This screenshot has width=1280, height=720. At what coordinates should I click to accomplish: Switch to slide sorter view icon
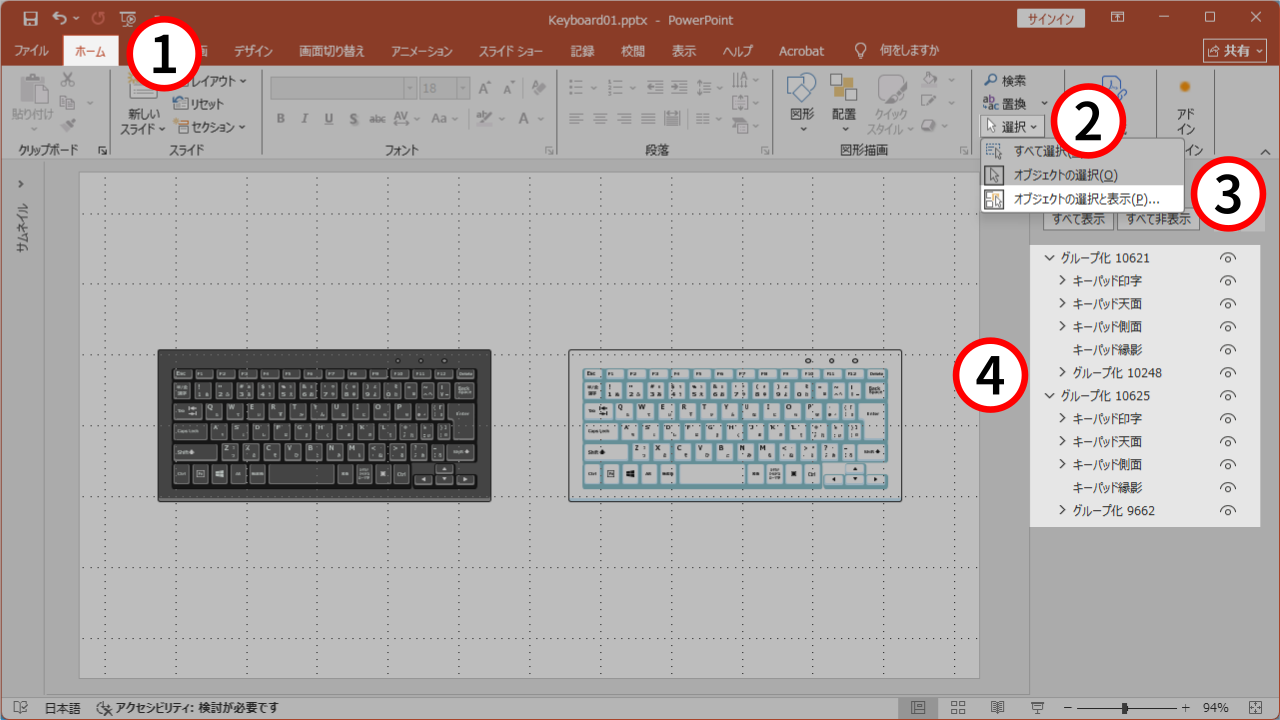click(957, 707)
